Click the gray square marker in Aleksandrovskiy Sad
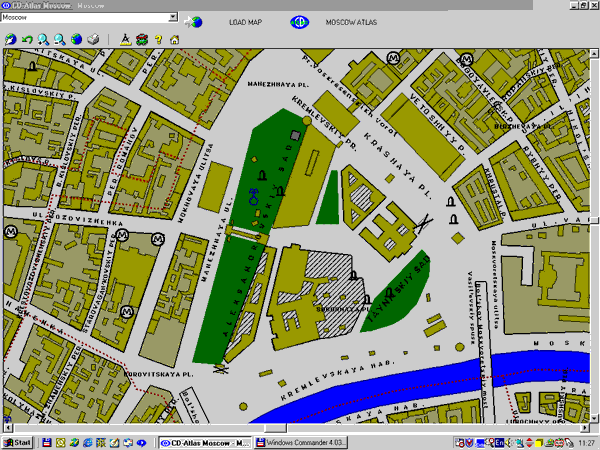This screenshot has width=600, height=450. [295, 135]
